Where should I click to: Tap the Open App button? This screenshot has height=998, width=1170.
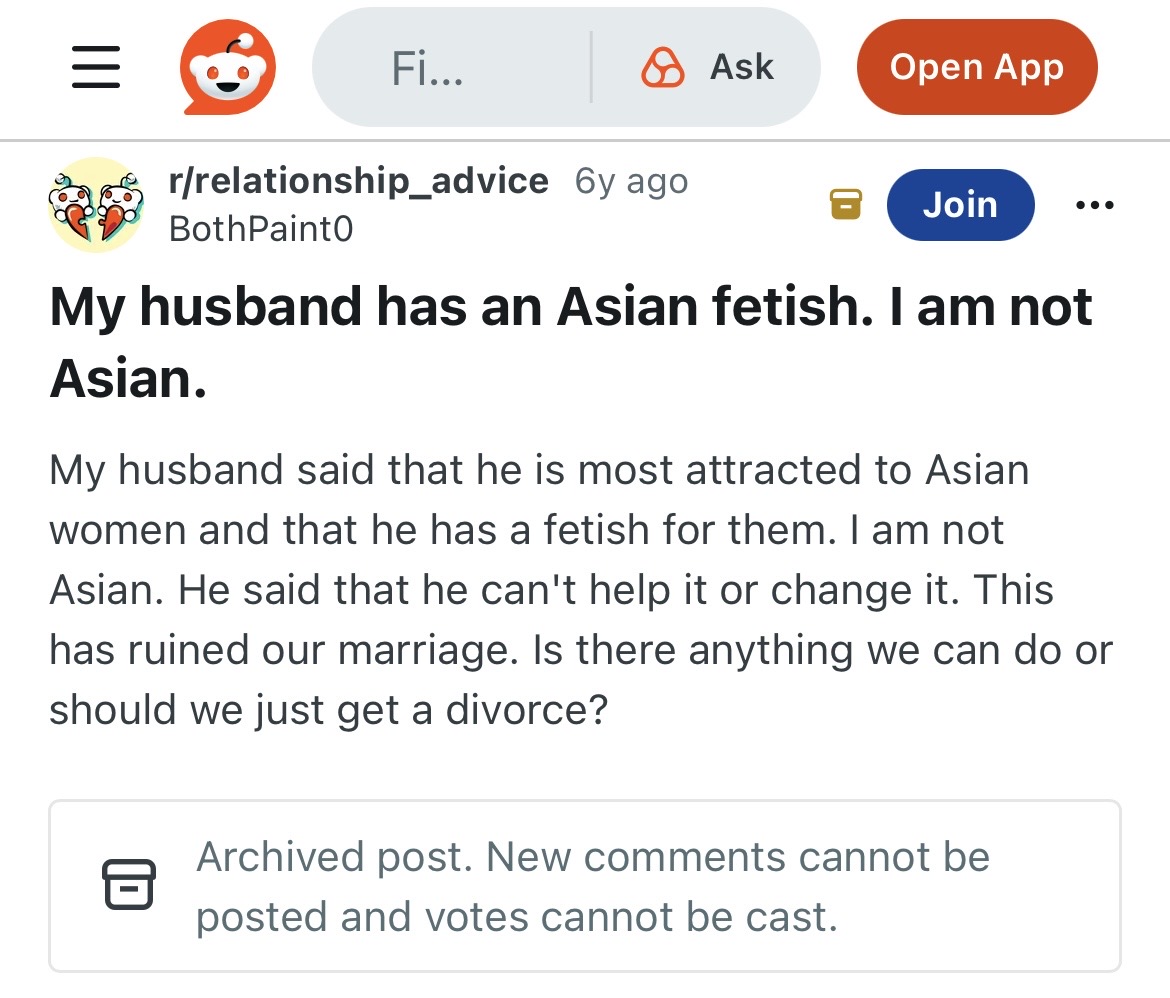(x=976, y=68)
